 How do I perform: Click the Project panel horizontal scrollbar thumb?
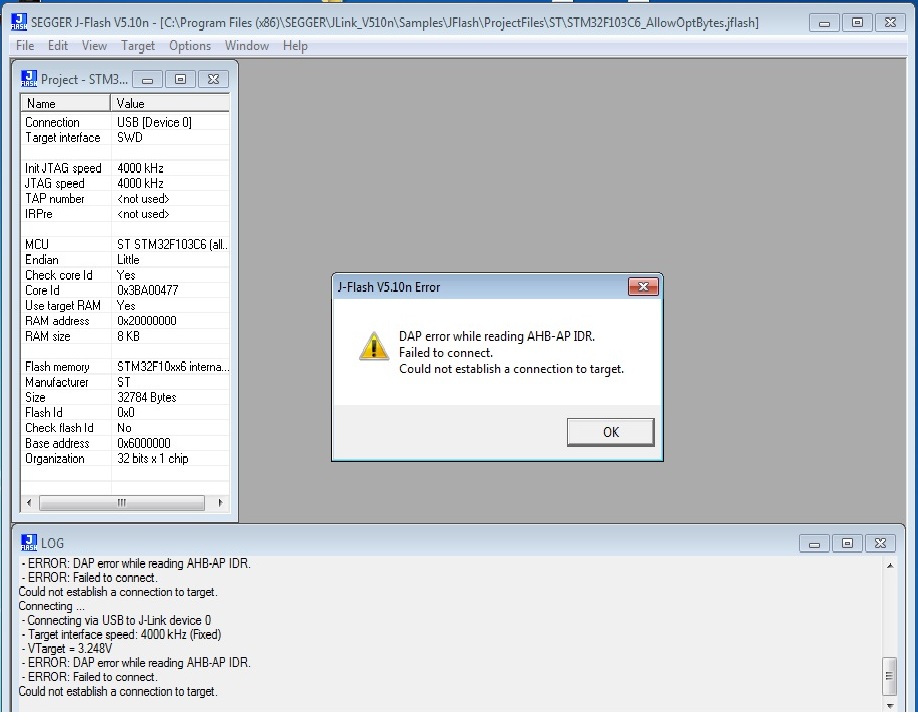click(122, 503)
